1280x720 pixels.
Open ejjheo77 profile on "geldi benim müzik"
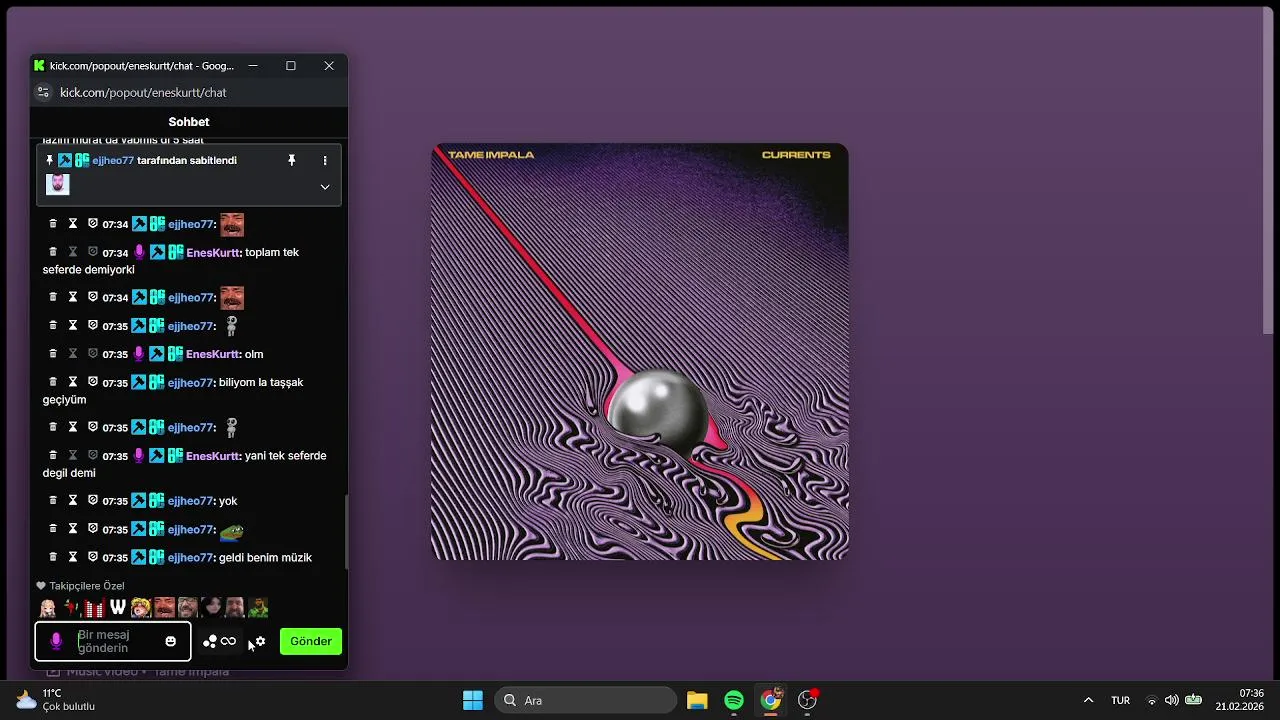(191, 557)
